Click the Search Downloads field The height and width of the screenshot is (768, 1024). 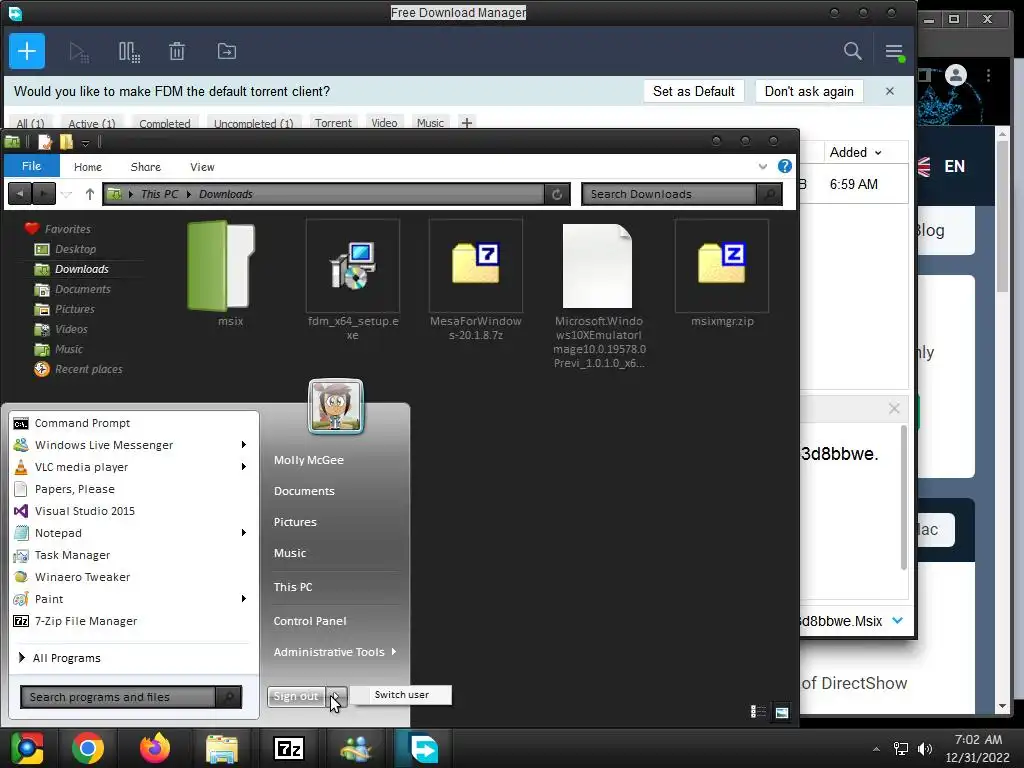coord(669,194)
